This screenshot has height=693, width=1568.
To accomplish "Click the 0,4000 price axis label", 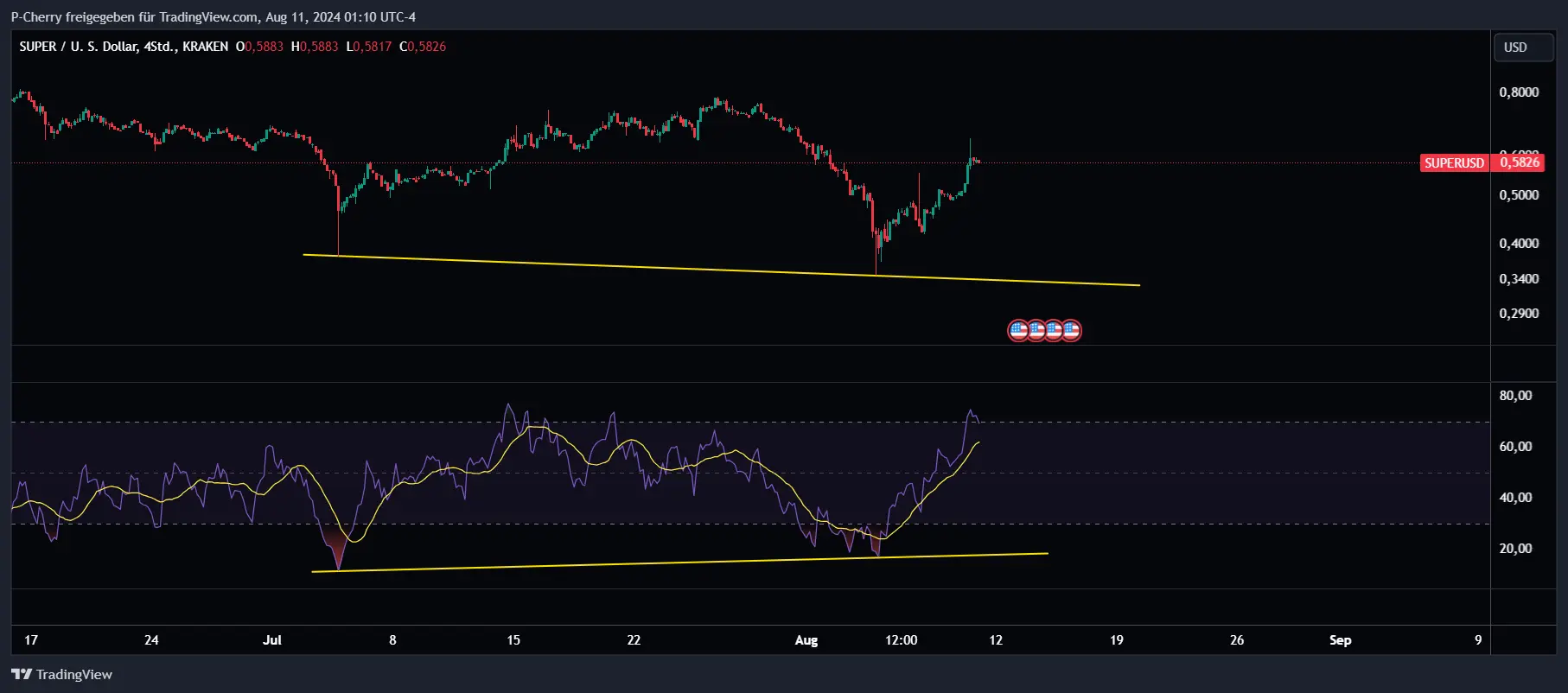I will click(1519, 244).
